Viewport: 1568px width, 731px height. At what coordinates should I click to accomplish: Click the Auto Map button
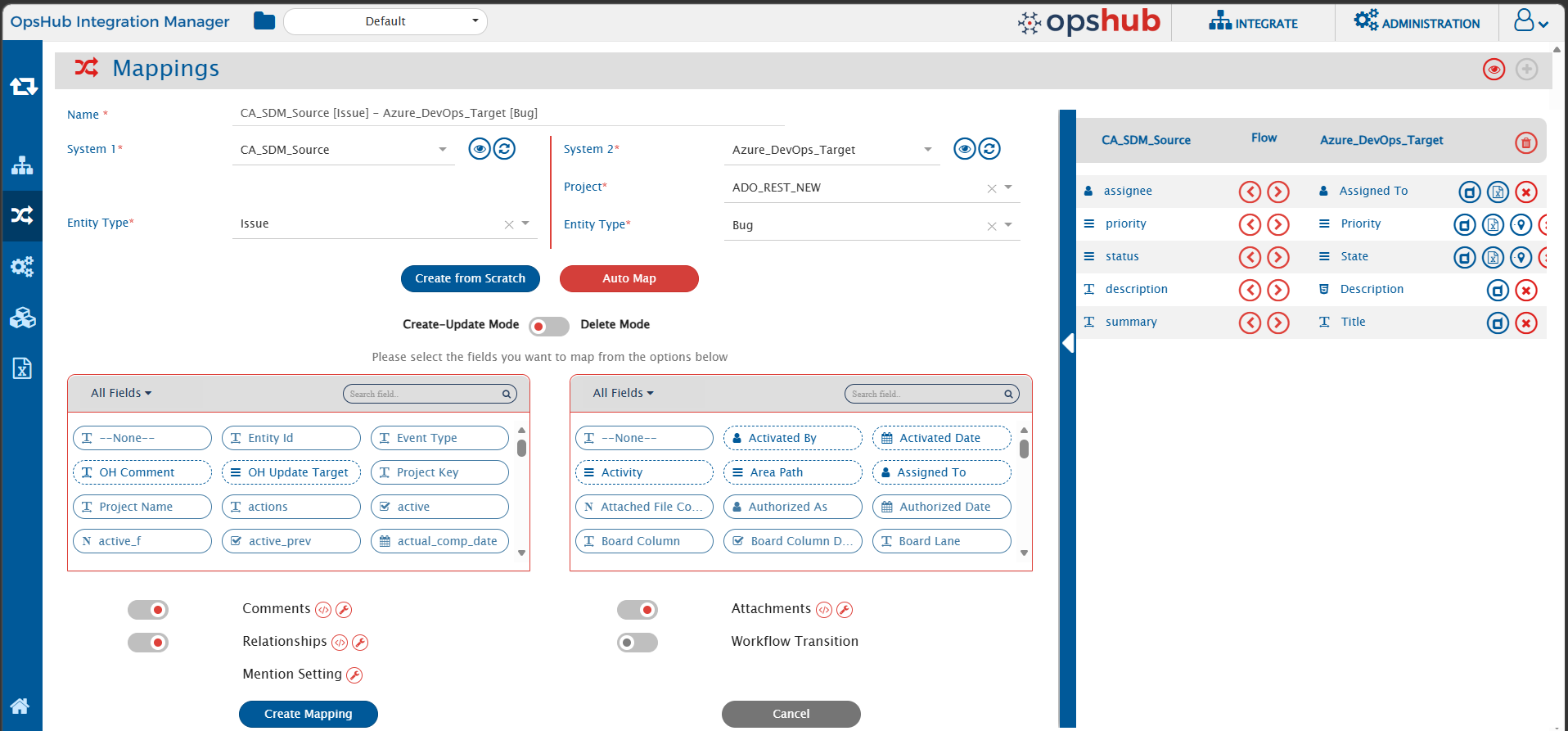[629, 278]
